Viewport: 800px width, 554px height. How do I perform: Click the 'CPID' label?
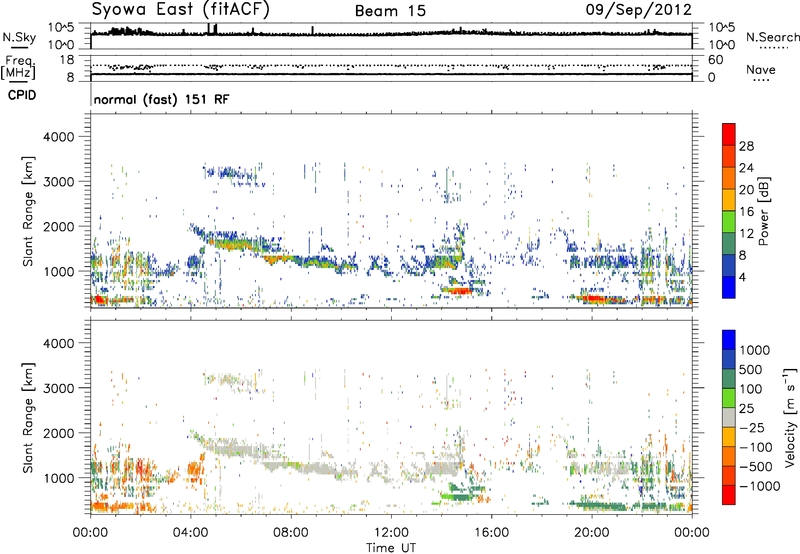(22, 95)
